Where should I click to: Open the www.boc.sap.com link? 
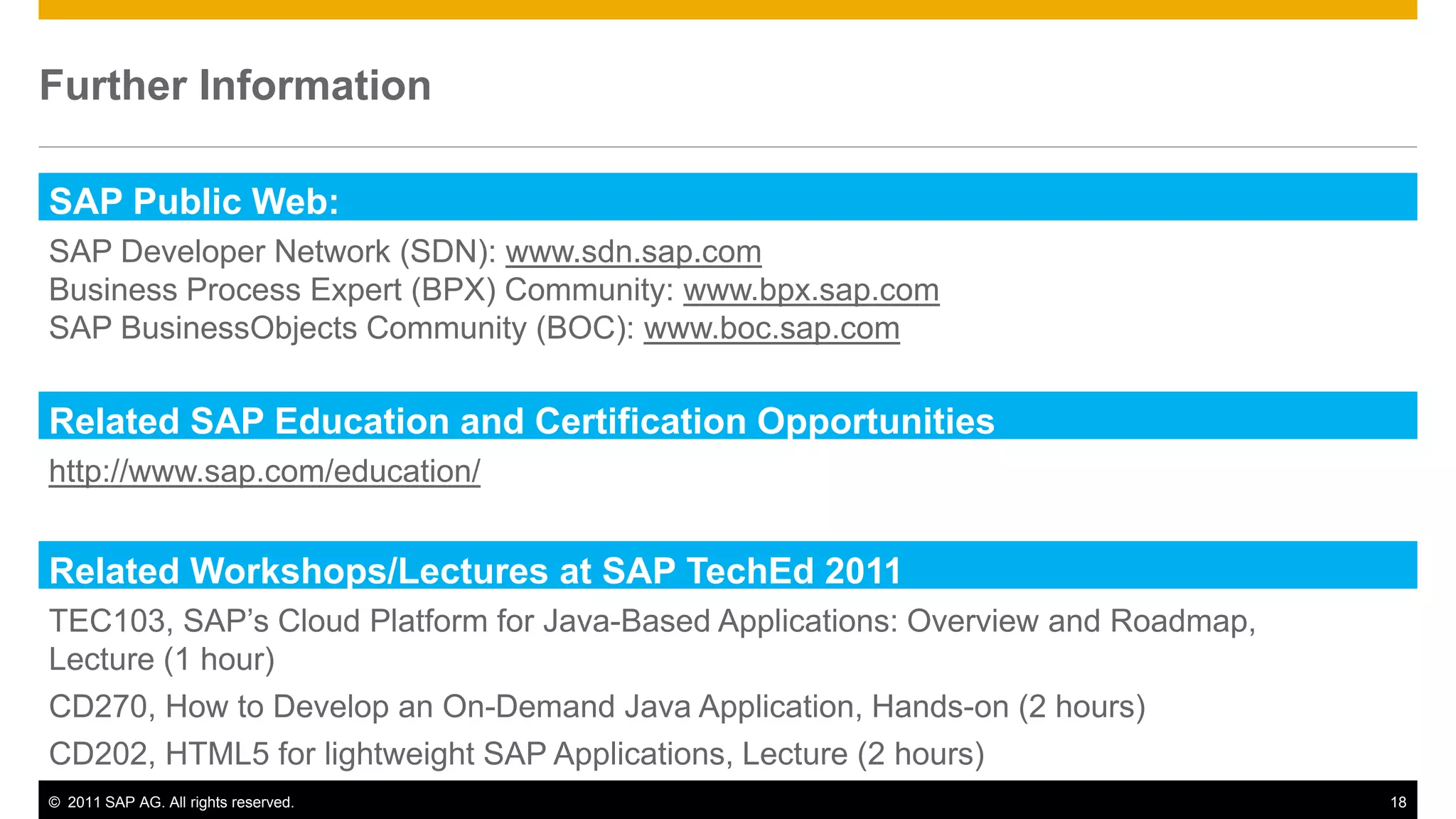click(771, 328)
